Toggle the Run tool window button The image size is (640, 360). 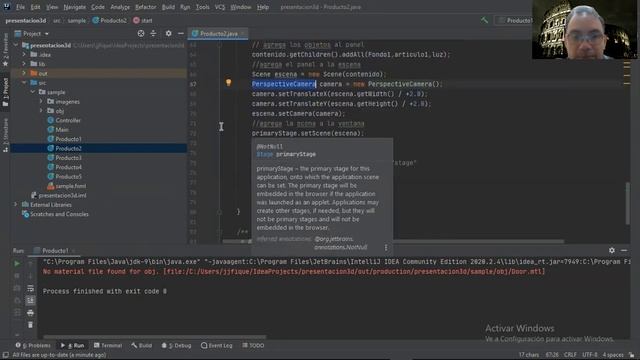tap(72, 345)
